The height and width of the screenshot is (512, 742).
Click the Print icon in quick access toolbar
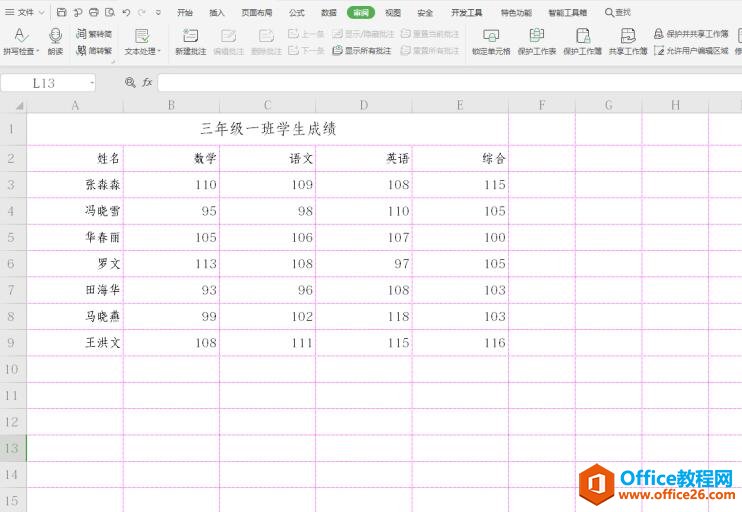click(94, 12)
